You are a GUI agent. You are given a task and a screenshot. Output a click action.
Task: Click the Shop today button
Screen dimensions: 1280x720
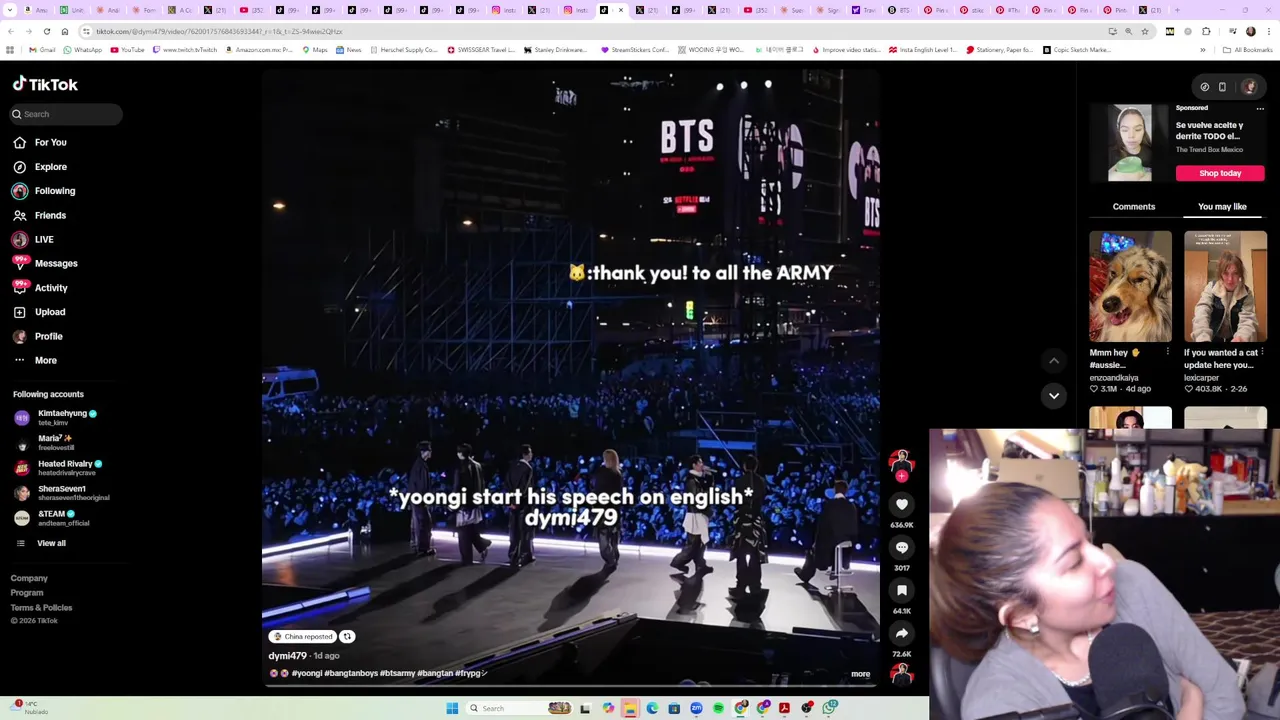pos(1220,173)
